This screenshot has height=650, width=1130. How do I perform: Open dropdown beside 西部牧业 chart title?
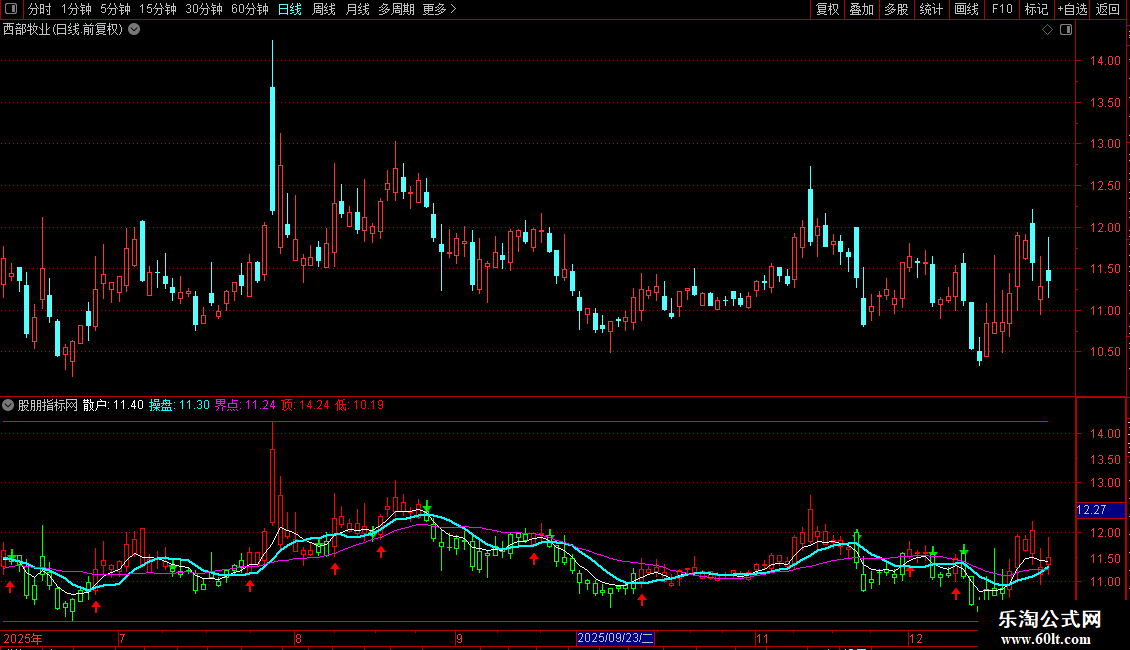point(134,30)
